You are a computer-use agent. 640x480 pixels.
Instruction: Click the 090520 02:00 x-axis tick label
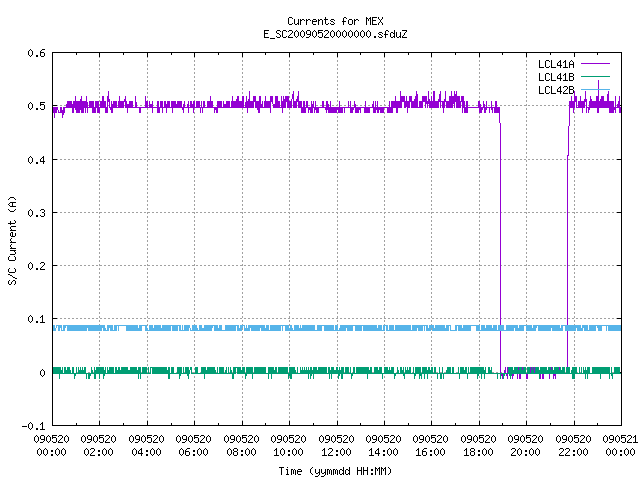click(x=99, y=446)
